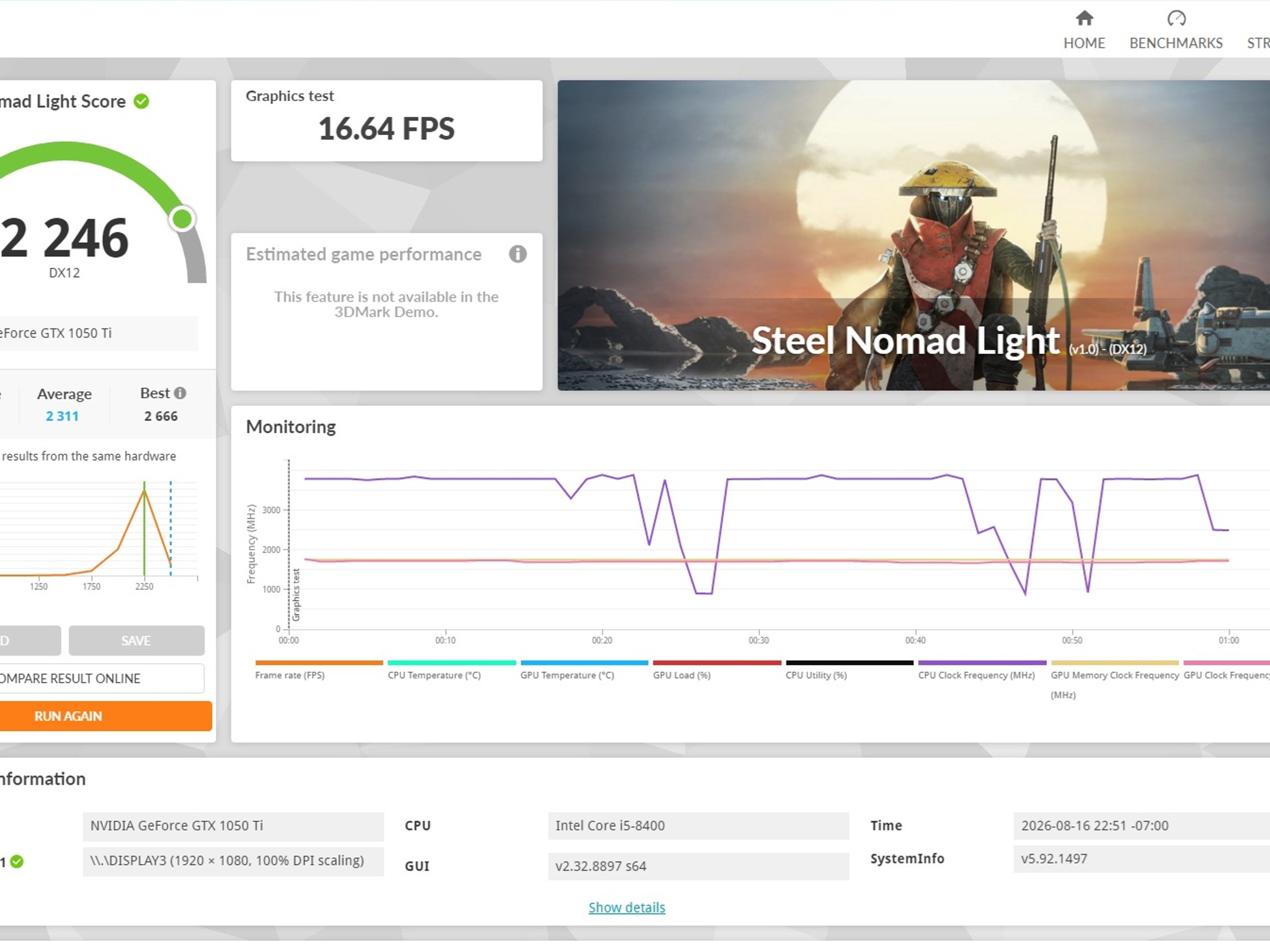Click the Monitoring heading
Image resolution: width=1270 pixels, height=952 pixels.
pyautogui.click(x=291, y=427)
